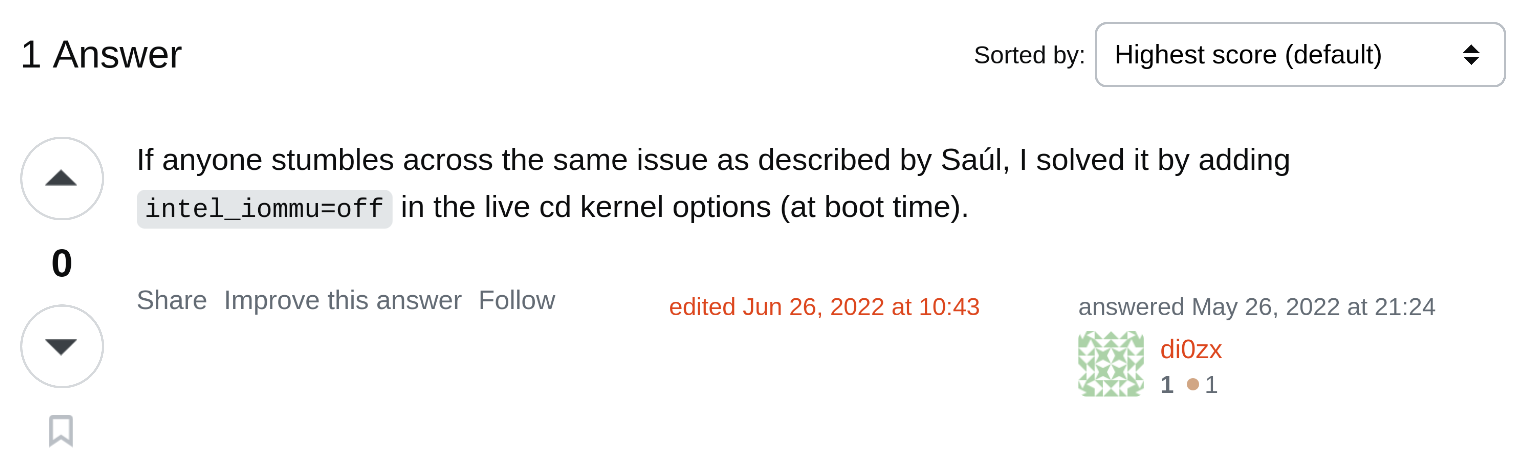This screenshot has width=1523, height=461.
Task: Click the answer's vote count of 0
Action: tap(61, 264)
